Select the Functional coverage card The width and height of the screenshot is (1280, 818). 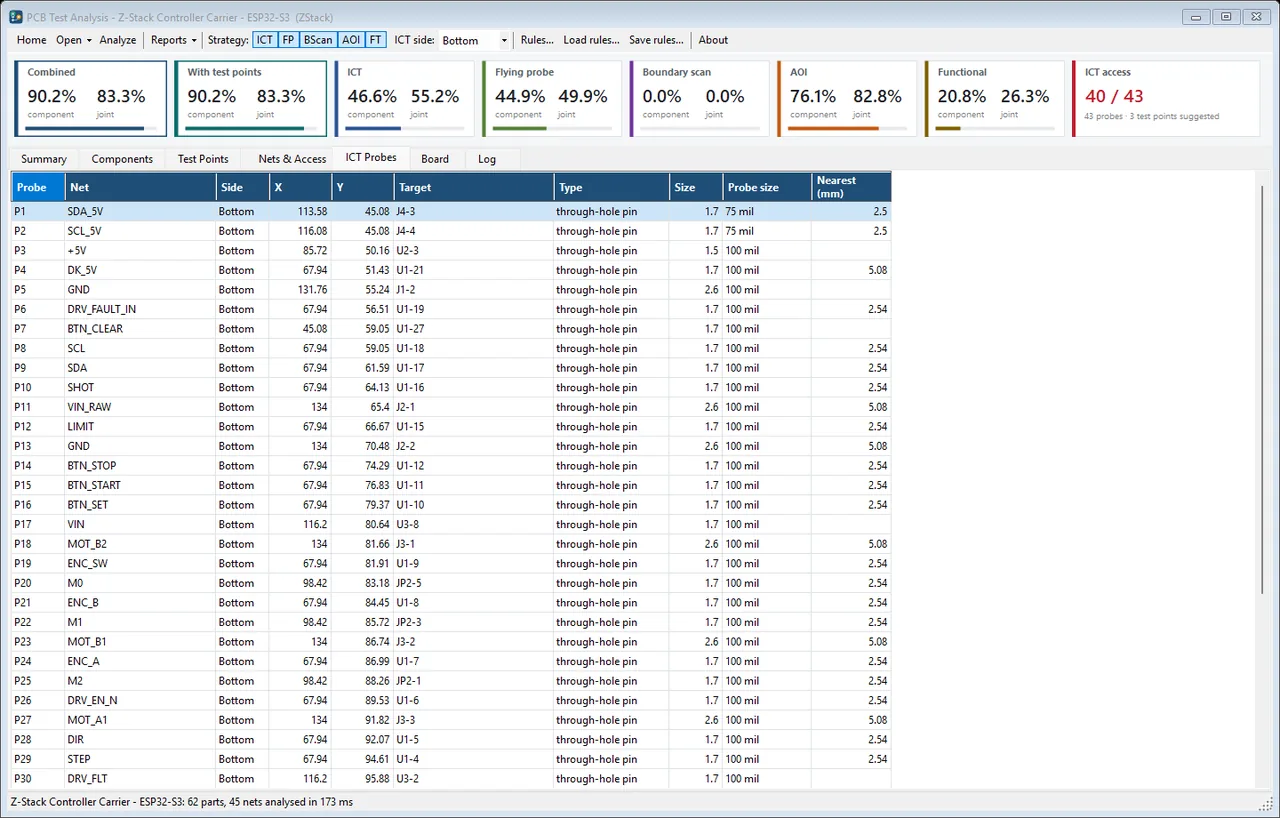994,99
